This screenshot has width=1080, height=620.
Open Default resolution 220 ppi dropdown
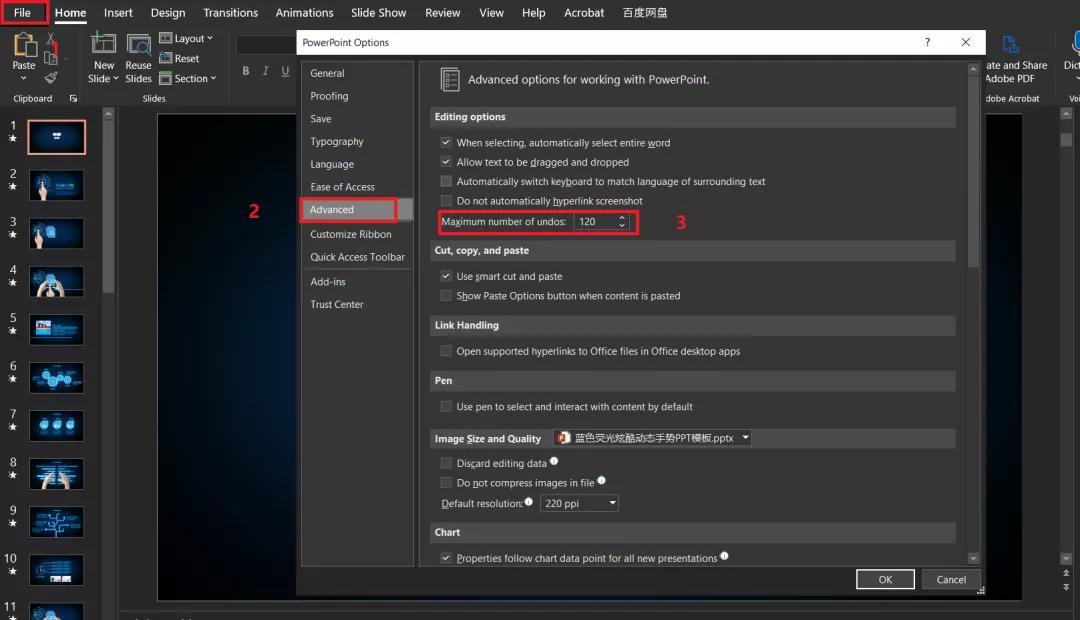tap(612, 504)
